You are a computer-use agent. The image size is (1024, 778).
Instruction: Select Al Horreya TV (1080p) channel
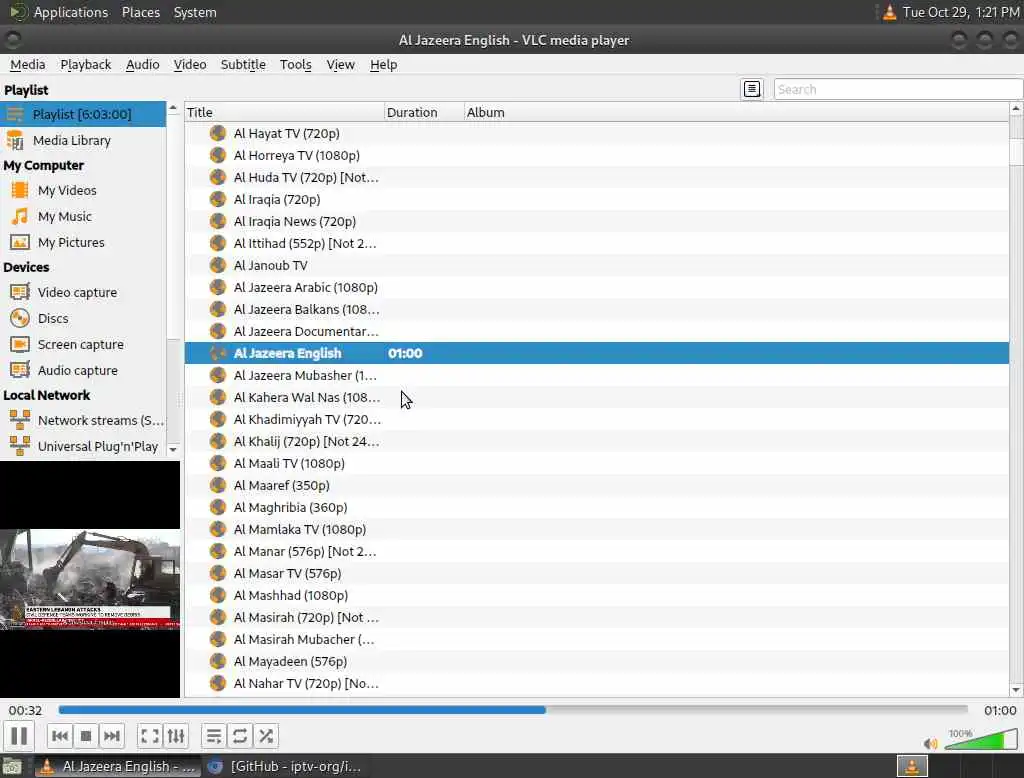[x=596, y=155]
